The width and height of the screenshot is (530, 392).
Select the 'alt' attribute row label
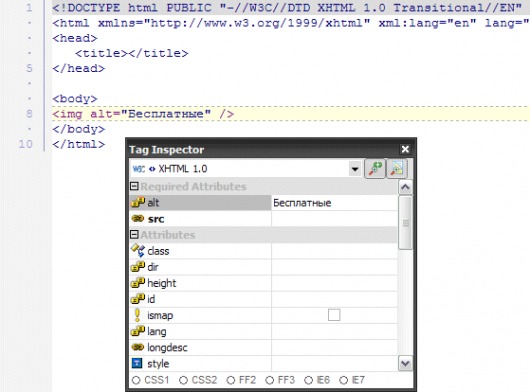153,203
